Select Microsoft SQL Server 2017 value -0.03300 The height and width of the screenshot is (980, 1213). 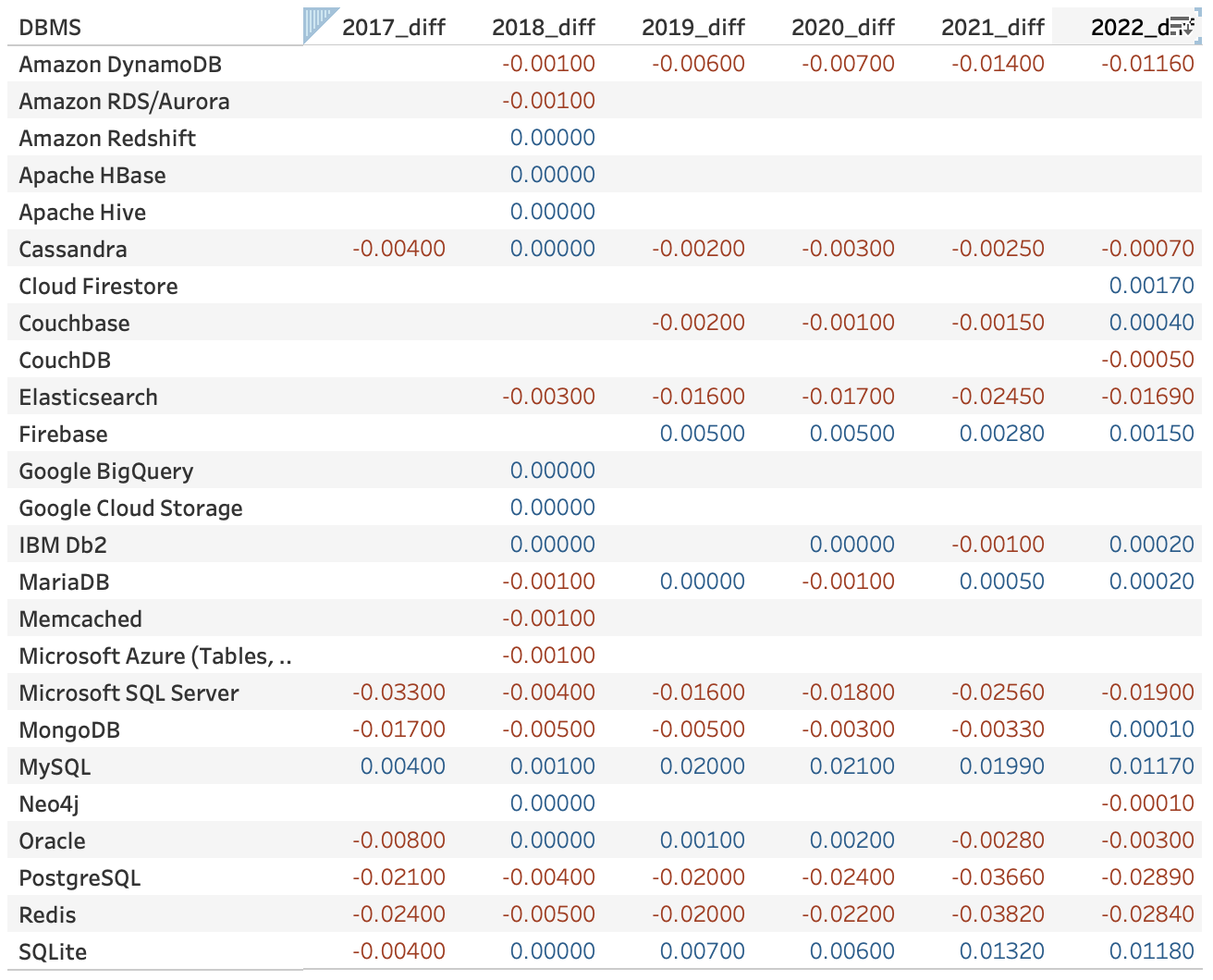click(398, 692)
